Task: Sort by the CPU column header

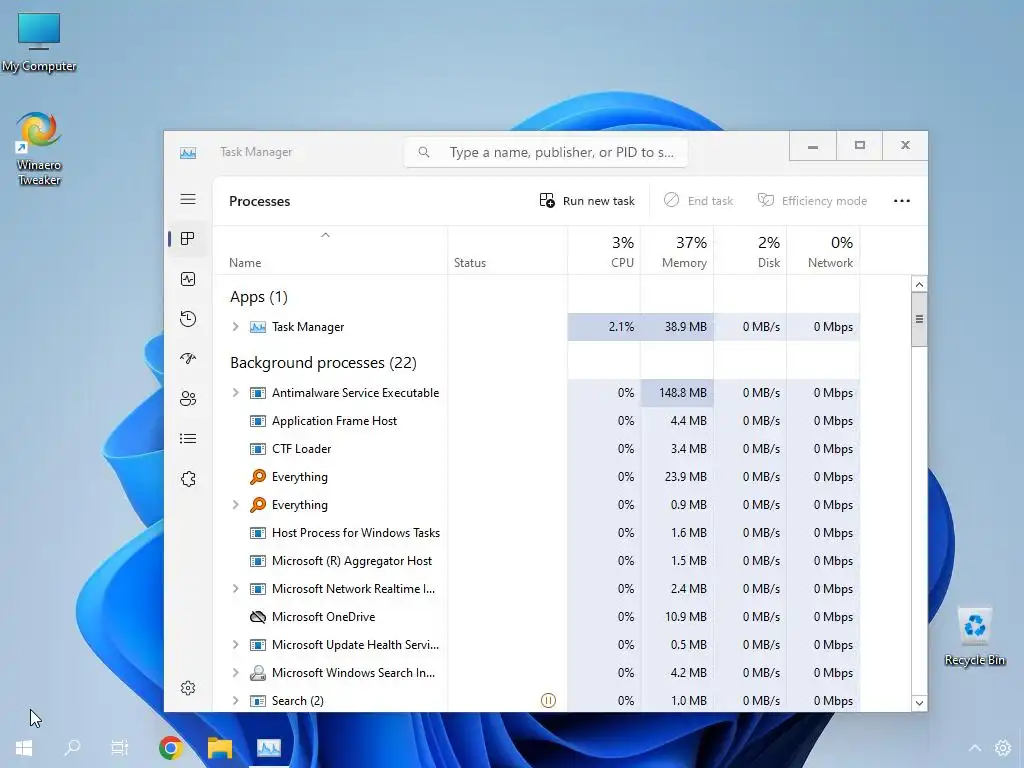Action: (x=604, y=251)
